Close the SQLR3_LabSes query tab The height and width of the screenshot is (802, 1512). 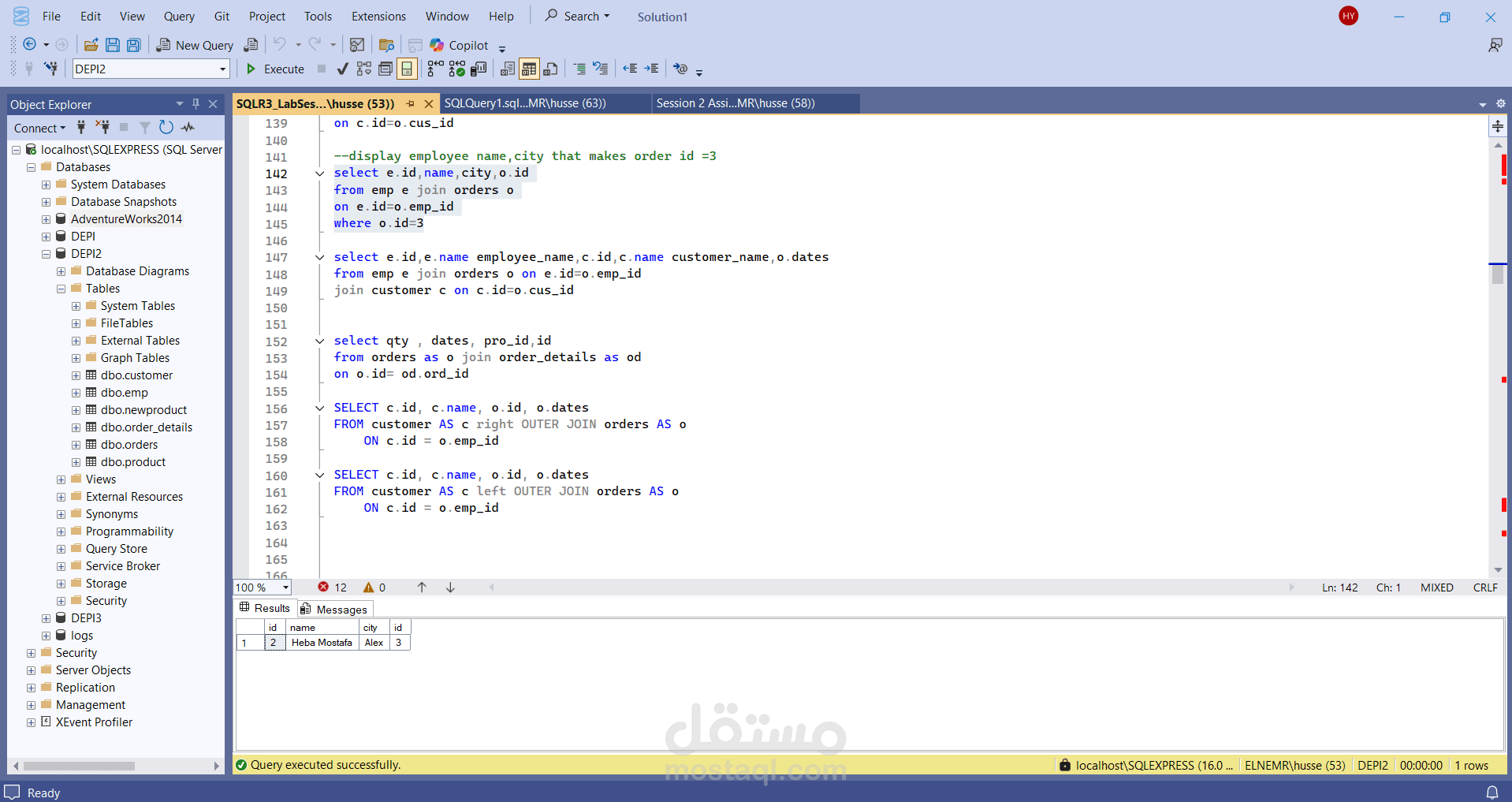429,103
